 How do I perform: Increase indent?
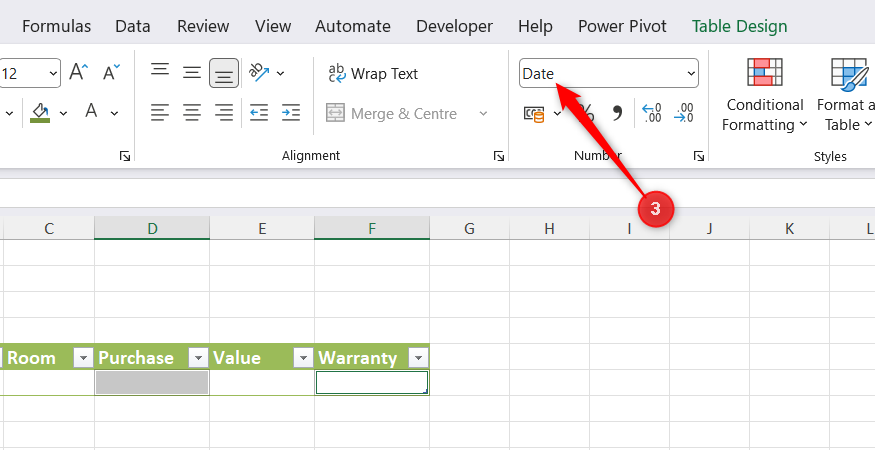pyautogui.click(x=291, y=113)
